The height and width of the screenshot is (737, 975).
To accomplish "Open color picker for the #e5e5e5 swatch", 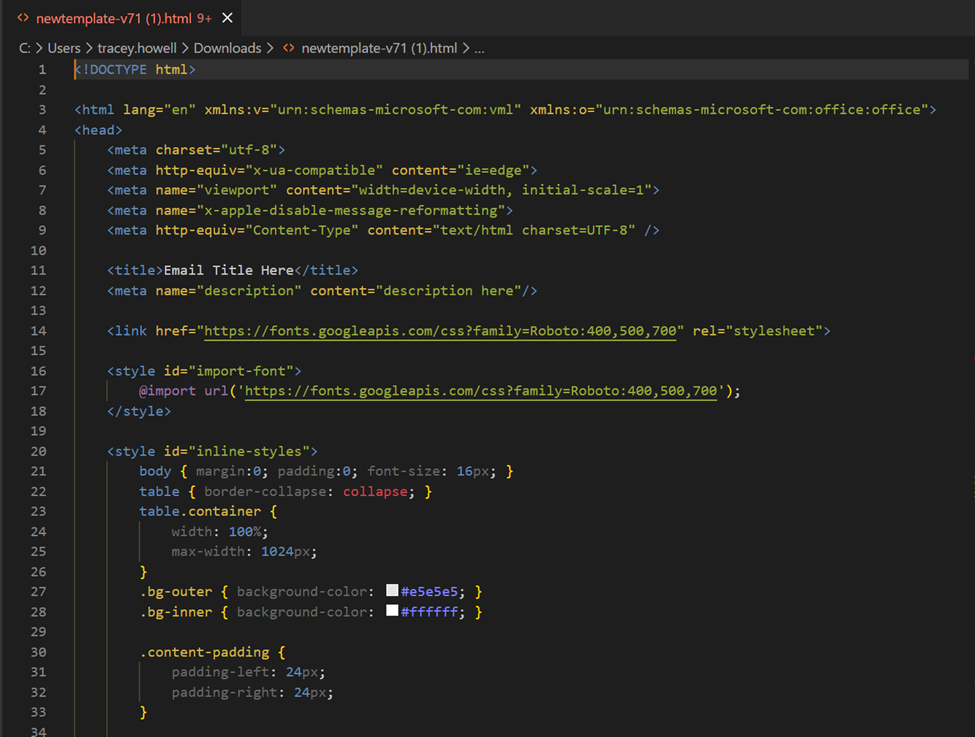I will (x=392, y=591).
